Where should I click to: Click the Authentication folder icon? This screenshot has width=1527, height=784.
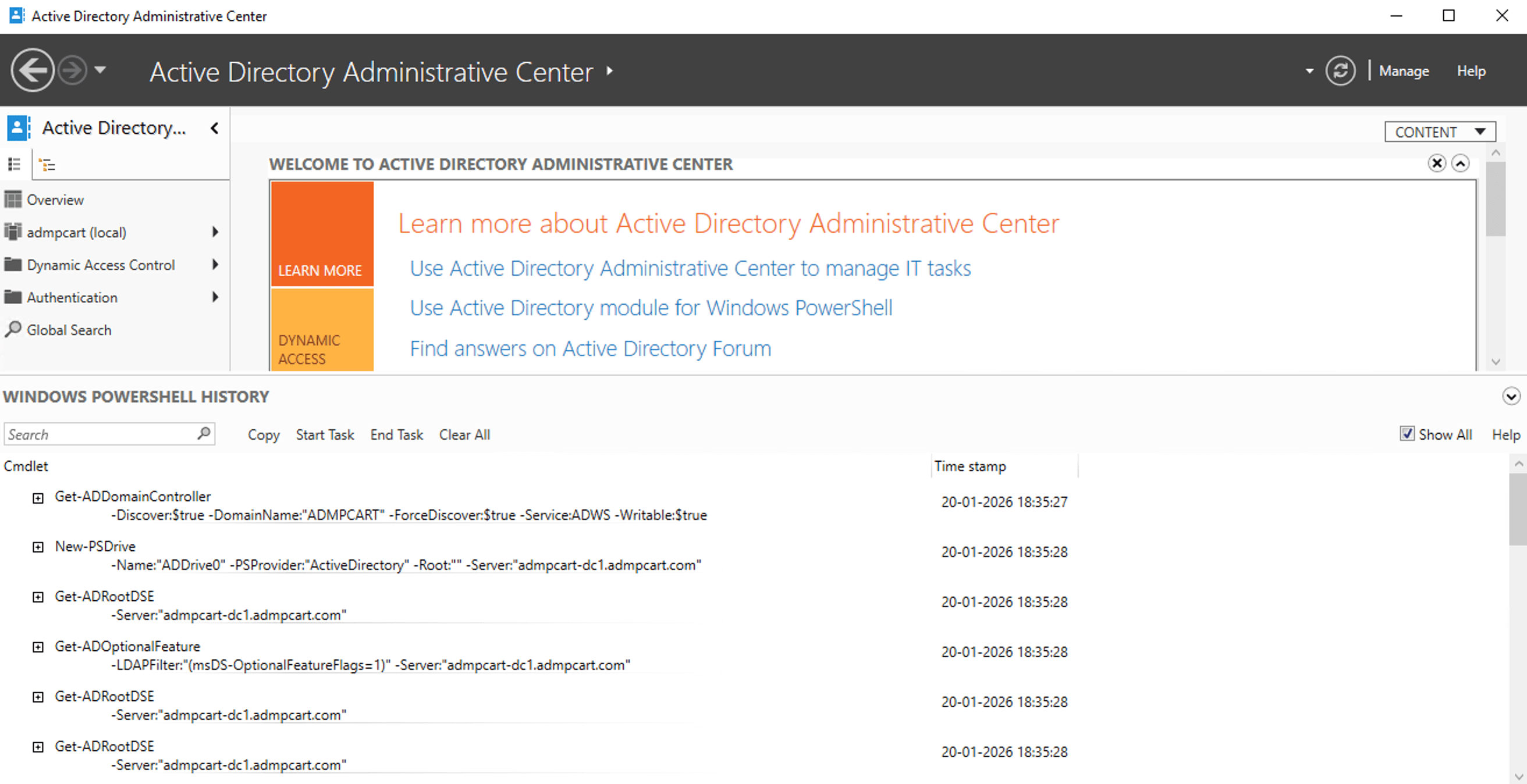12,297
